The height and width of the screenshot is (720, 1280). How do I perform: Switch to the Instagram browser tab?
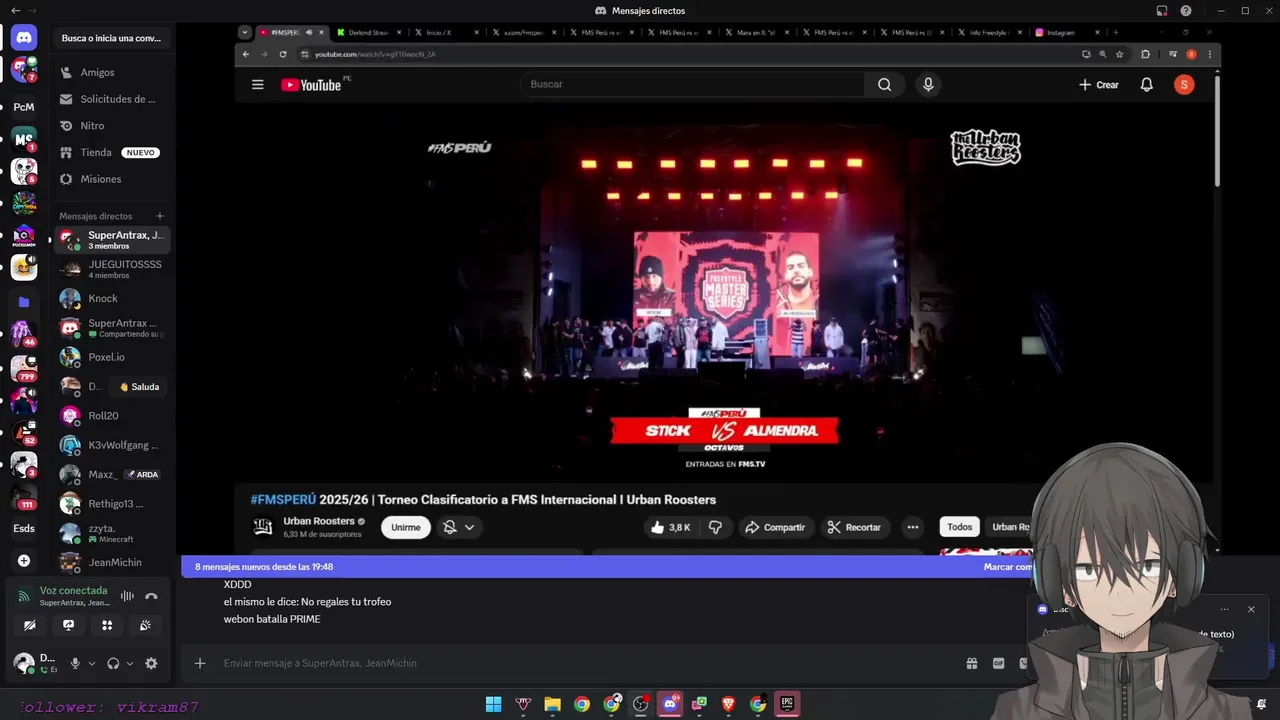tap(1068, 32)
